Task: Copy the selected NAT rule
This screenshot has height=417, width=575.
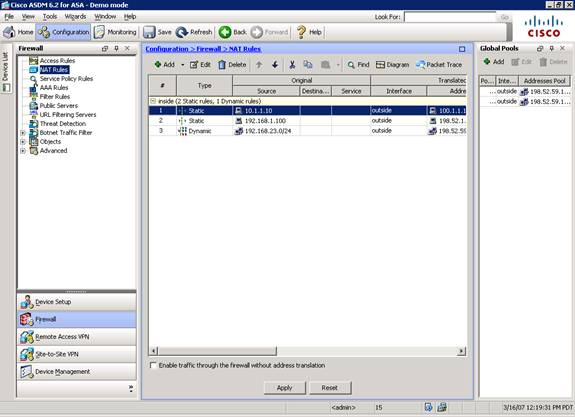Action: pos(308,65)
